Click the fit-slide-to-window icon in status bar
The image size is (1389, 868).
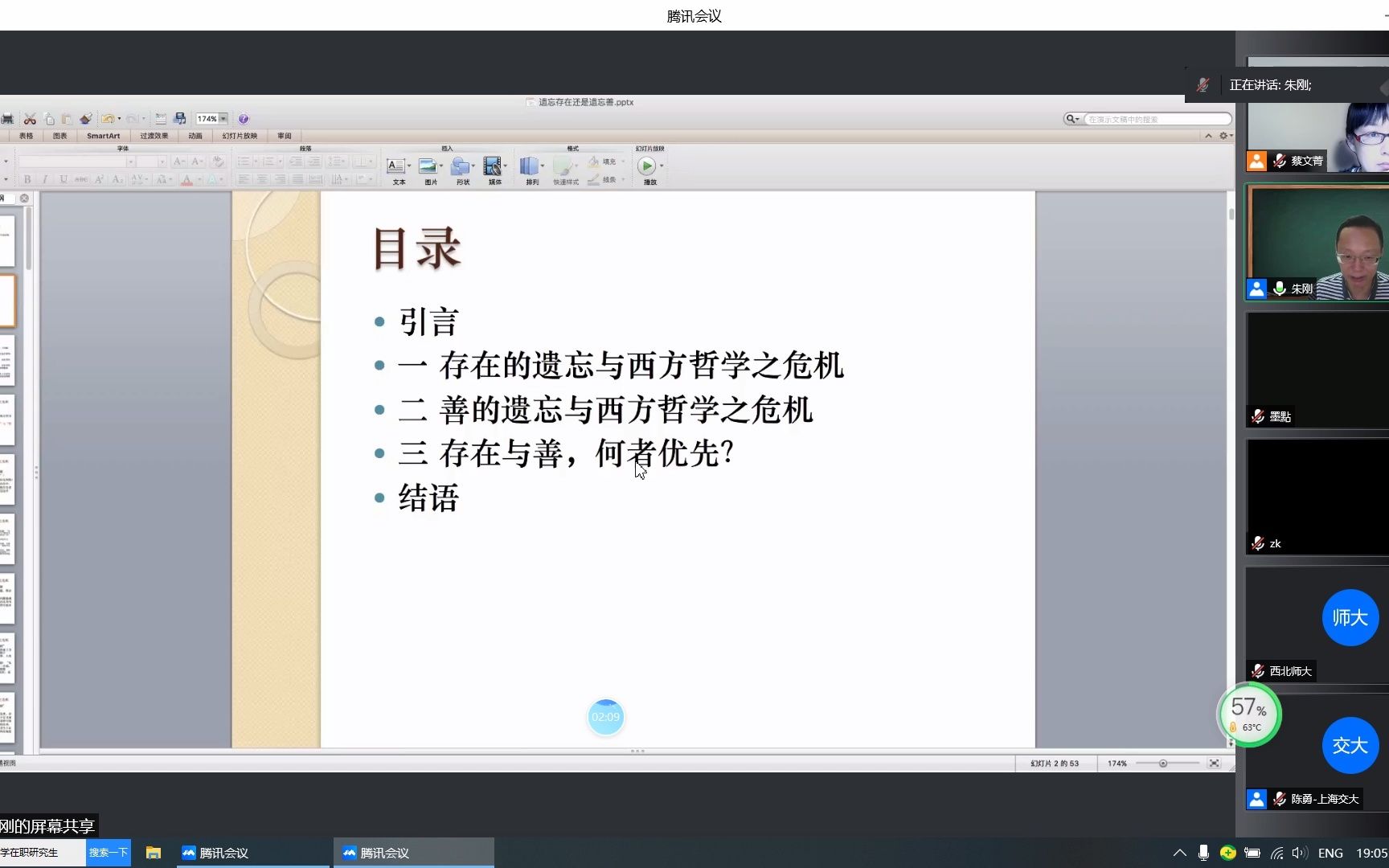[x=1215, y=764]
